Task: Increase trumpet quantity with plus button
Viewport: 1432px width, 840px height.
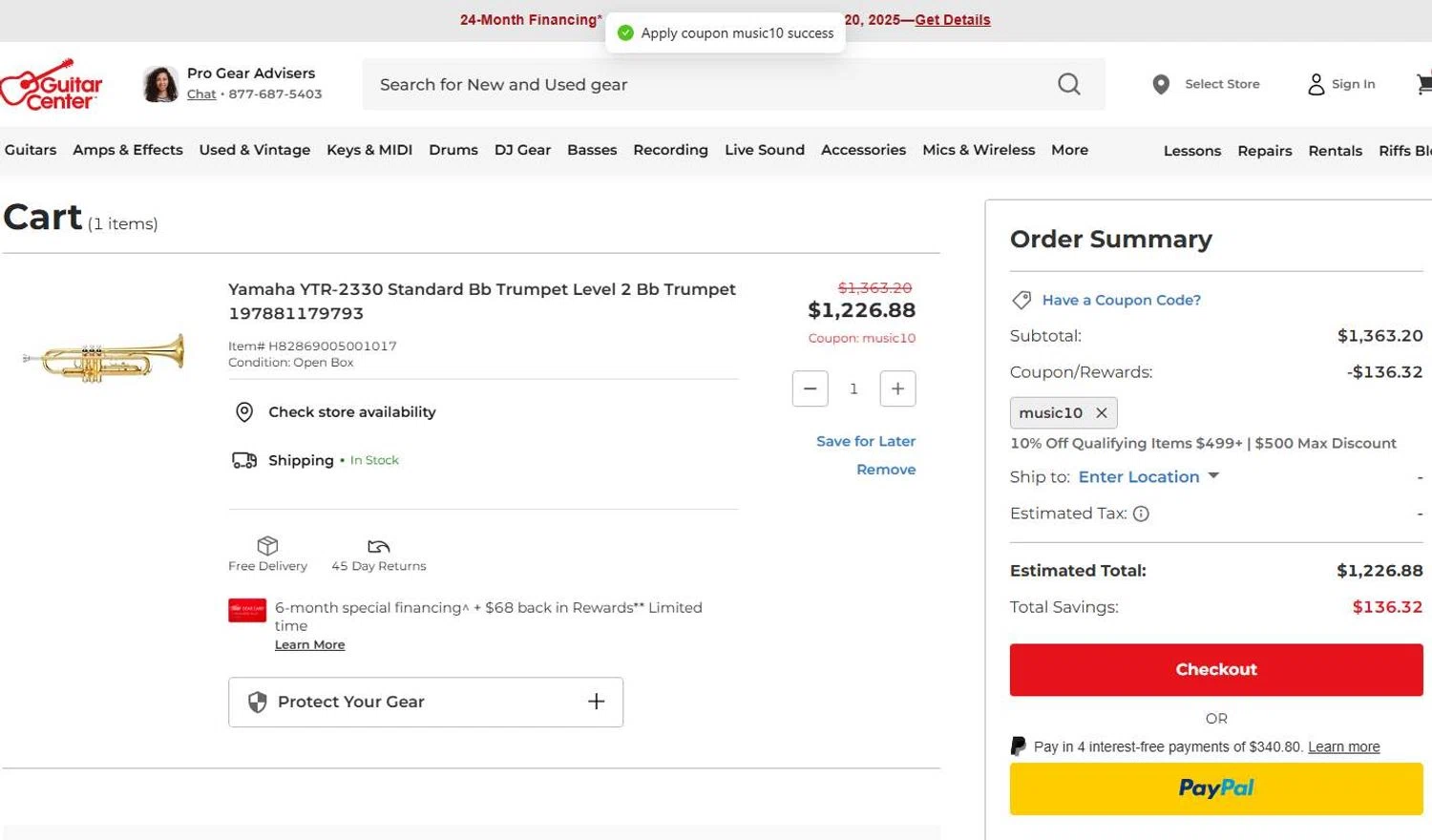Action: tap(897, 388)
